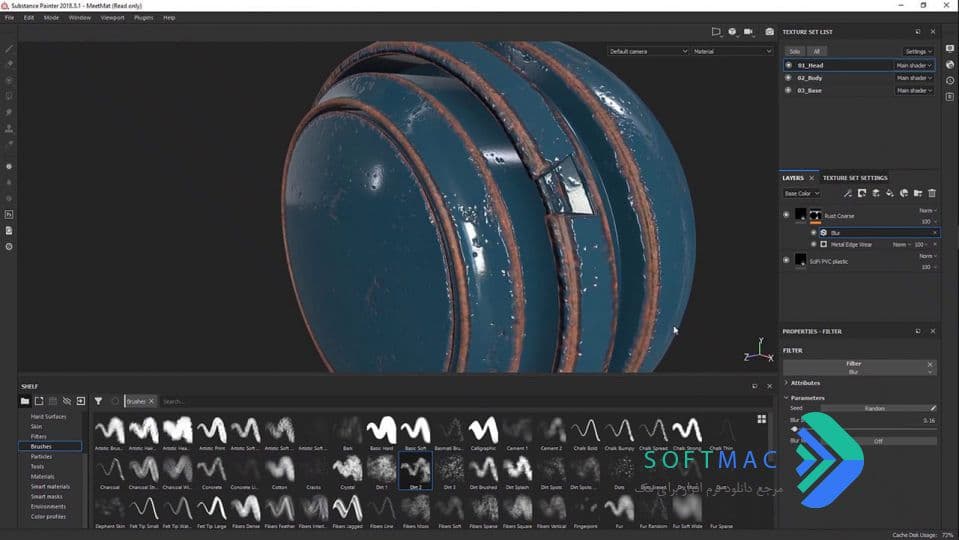This screenshot has width=959, height=540.
Task: Open the Display settings dock icon
Action: (x=950, y=48)
